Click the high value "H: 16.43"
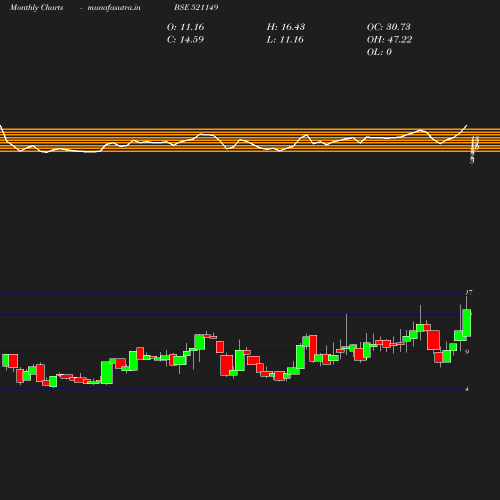 coord(286,27)
